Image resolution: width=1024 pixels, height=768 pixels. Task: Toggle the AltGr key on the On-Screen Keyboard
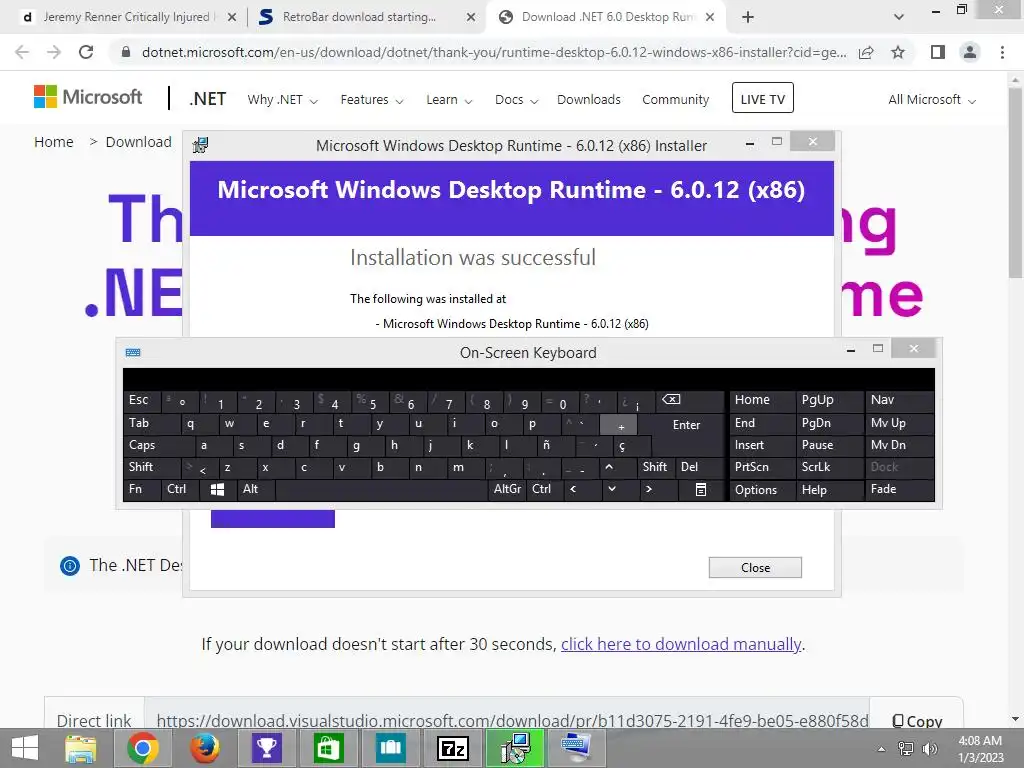[508, 489]
